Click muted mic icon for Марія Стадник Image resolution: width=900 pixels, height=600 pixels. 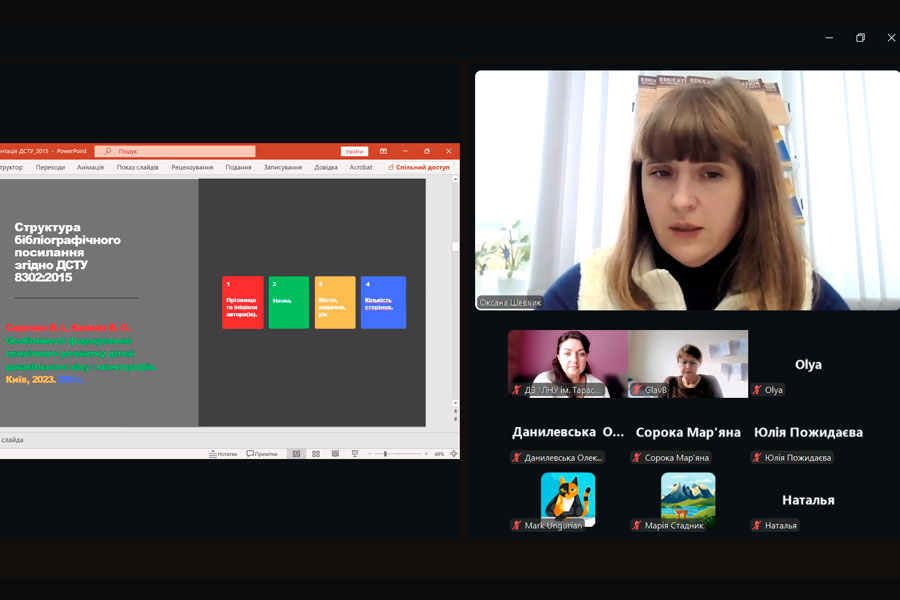[x=637, y=525]
